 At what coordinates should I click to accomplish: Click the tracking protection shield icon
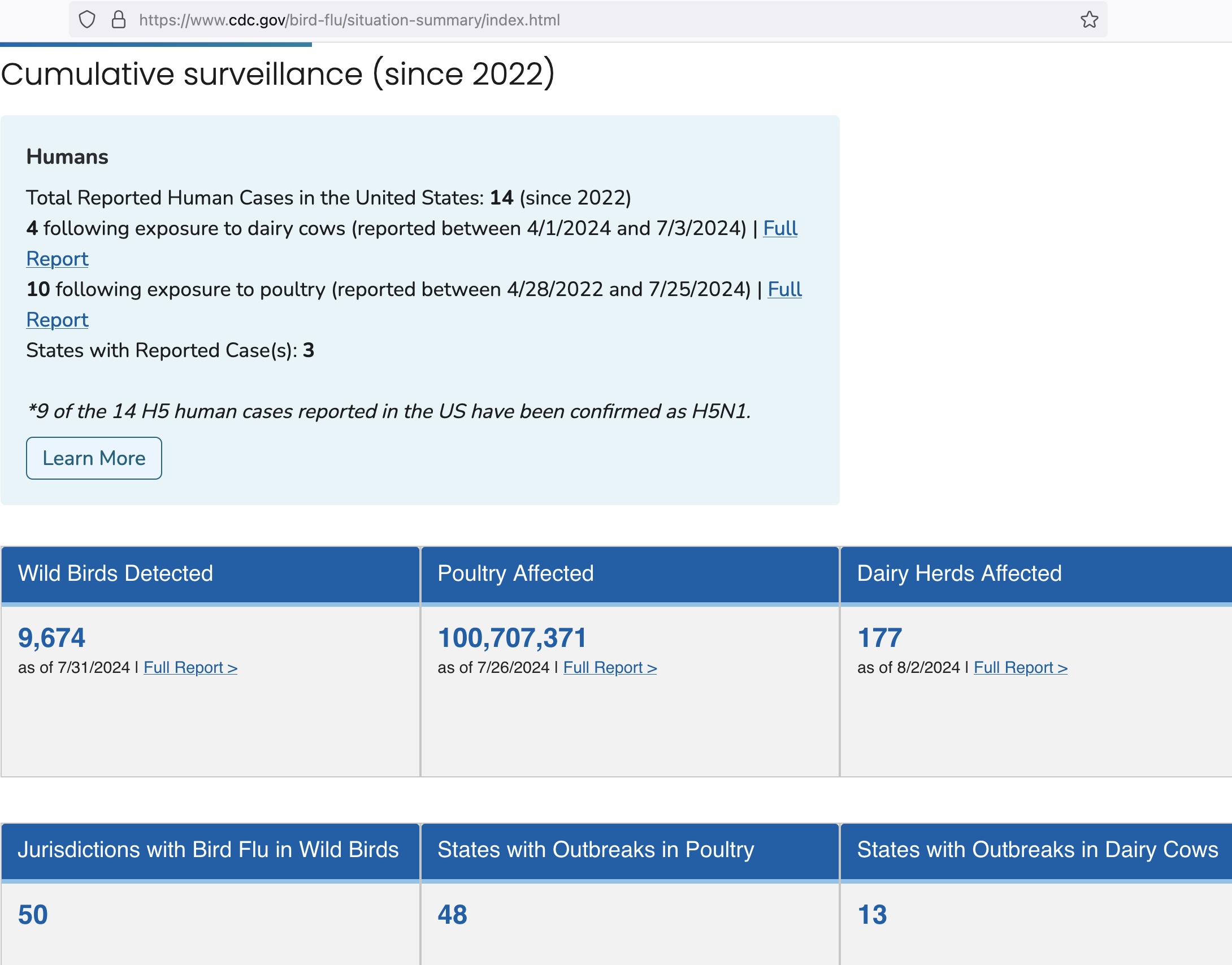86,20
